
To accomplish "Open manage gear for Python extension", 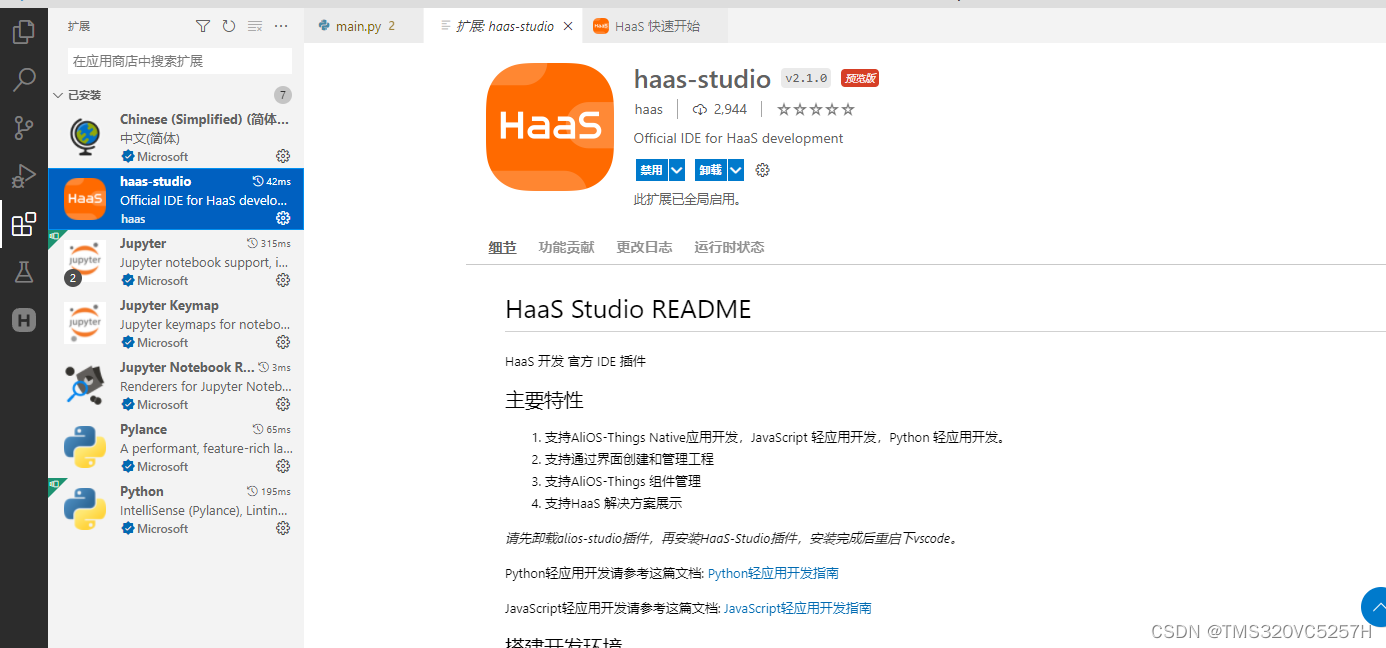I will click(x=283, y=528).
